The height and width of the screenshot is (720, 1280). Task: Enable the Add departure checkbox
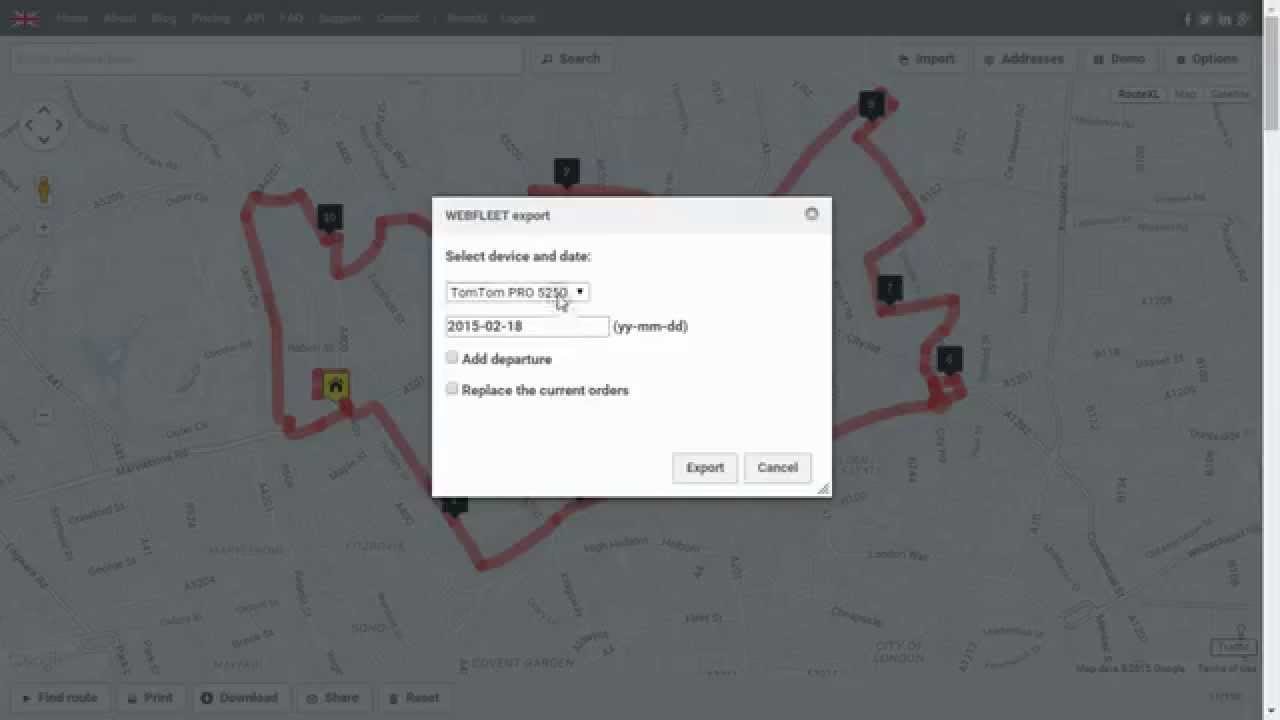pyautogui.click(x=452, y=357)
